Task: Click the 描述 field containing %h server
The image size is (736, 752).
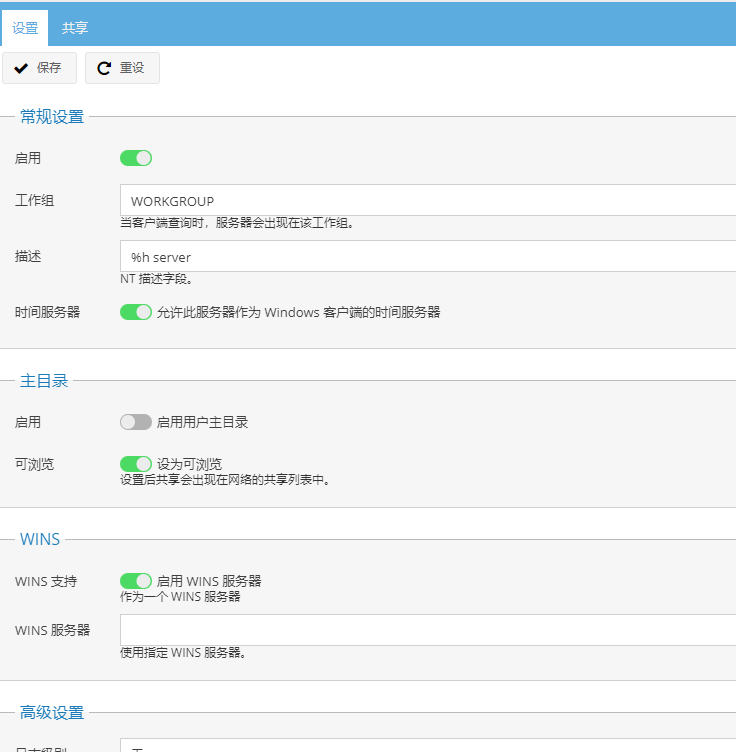Action: pyautogui.click(x=428, y=257)
